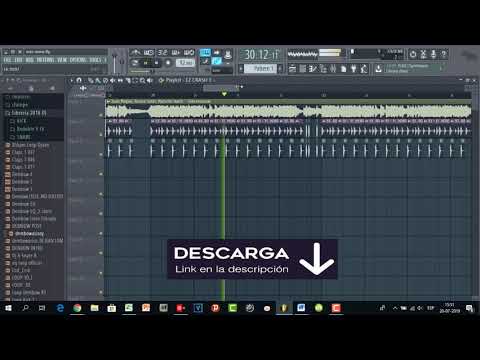The height and width of the screenshot is (360, 480).
Task: Select the Slip tool in Playlist
Action: pyautogui.click(x=120, y=80)
